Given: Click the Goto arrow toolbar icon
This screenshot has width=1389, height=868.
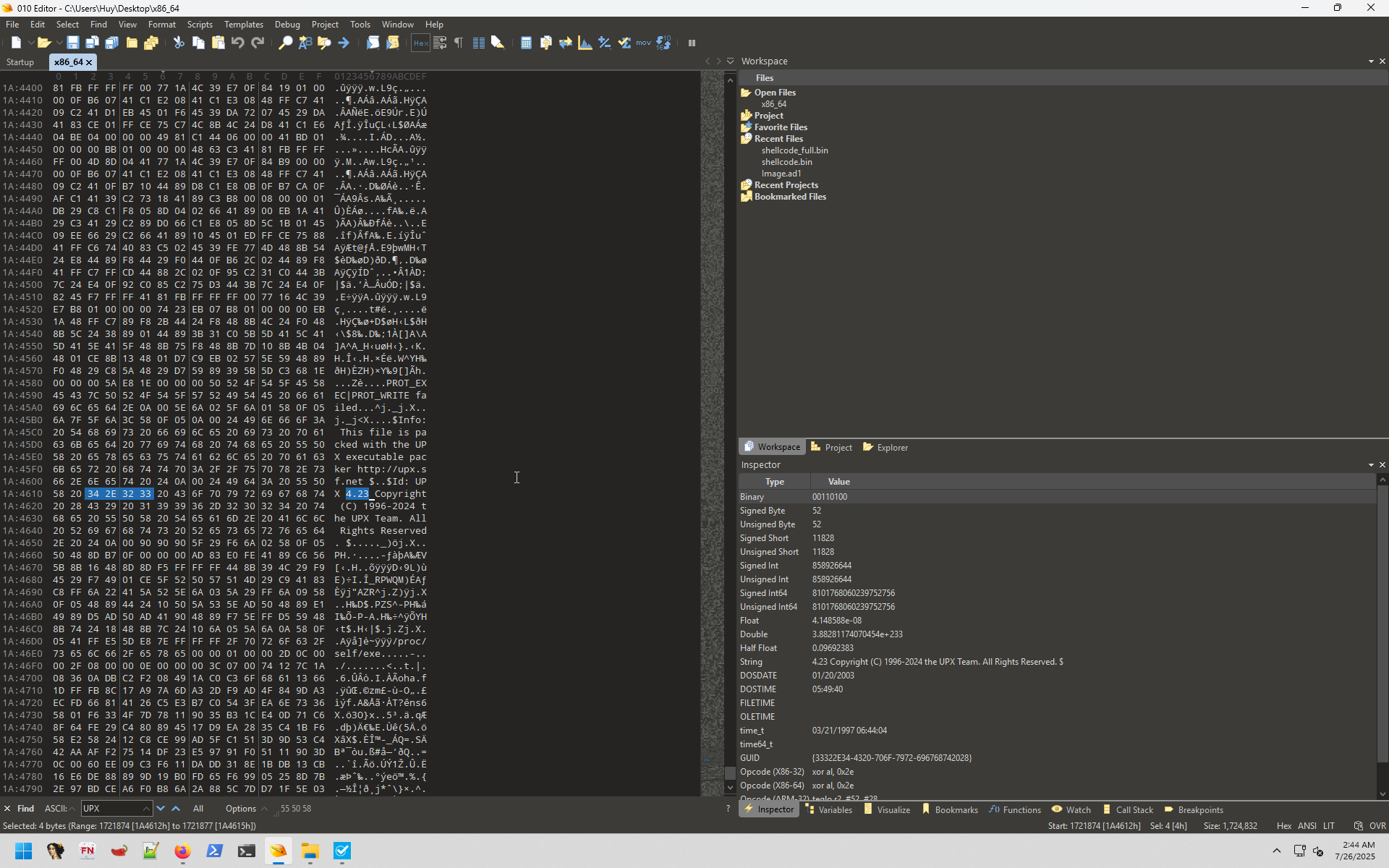Looking at the screenshot, I should [344, 43].
